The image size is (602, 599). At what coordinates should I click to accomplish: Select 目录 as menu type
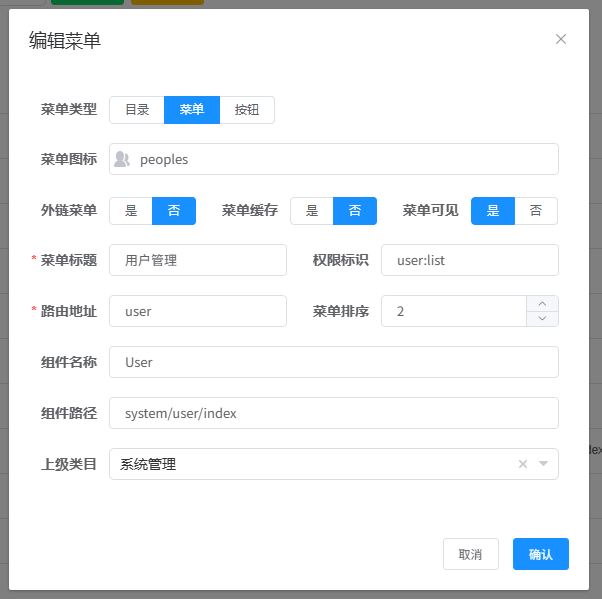(137, 110)
